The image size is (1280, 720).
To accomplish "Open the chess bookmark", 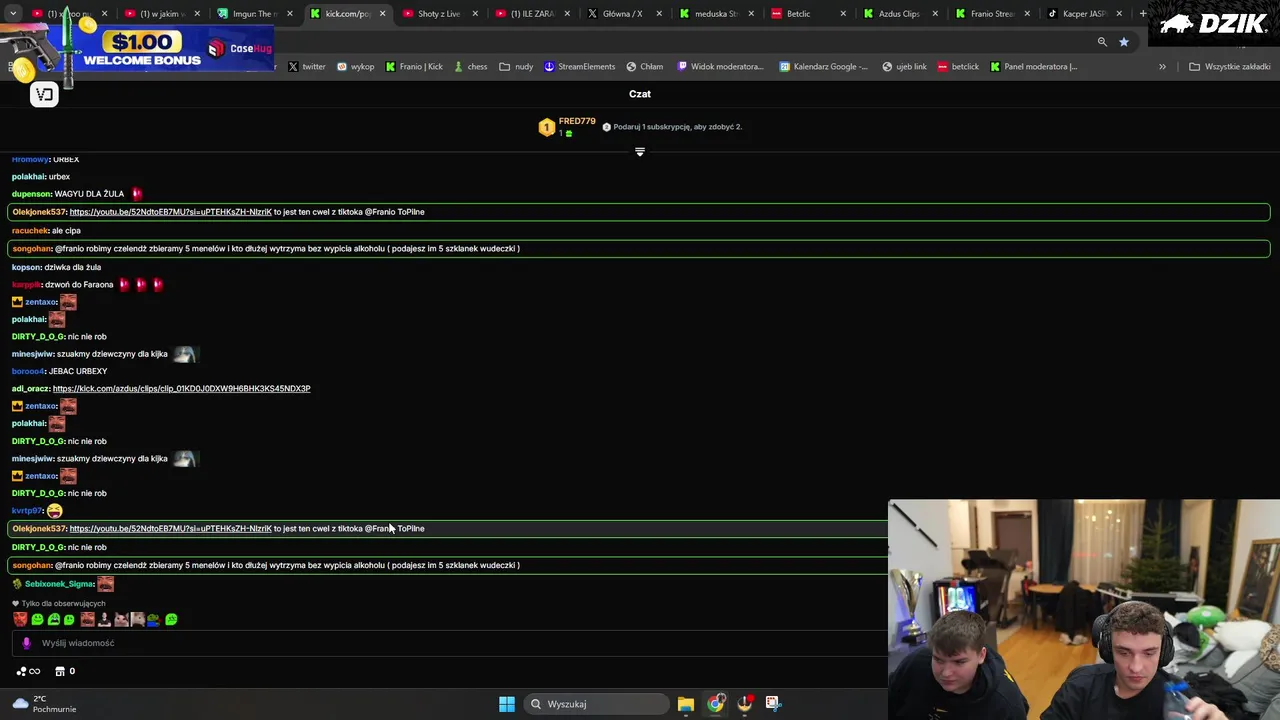I will point(470,67).
